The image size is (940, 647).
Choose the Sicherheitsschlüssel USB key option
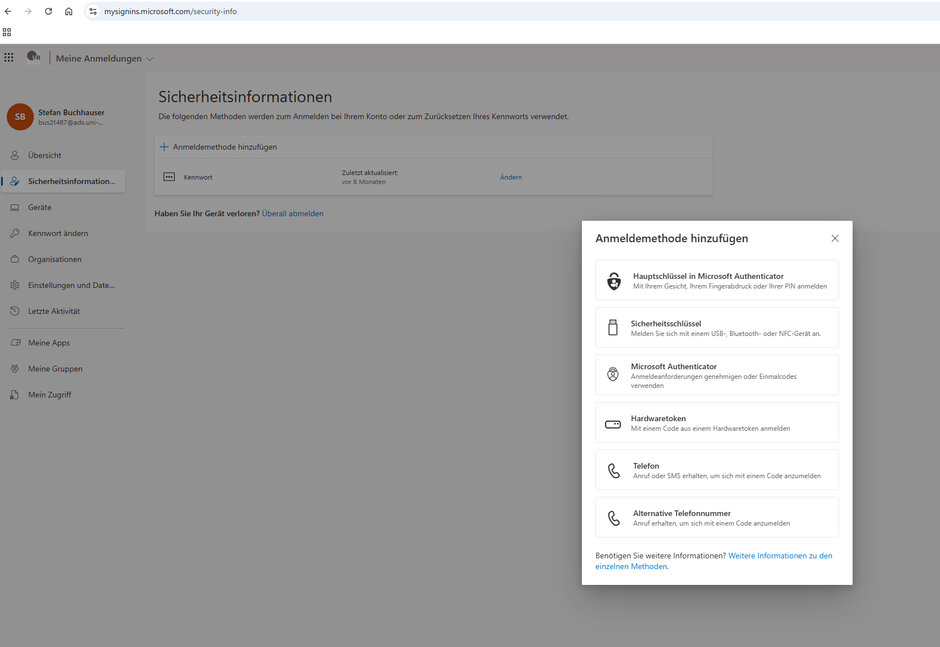[716, 328]
